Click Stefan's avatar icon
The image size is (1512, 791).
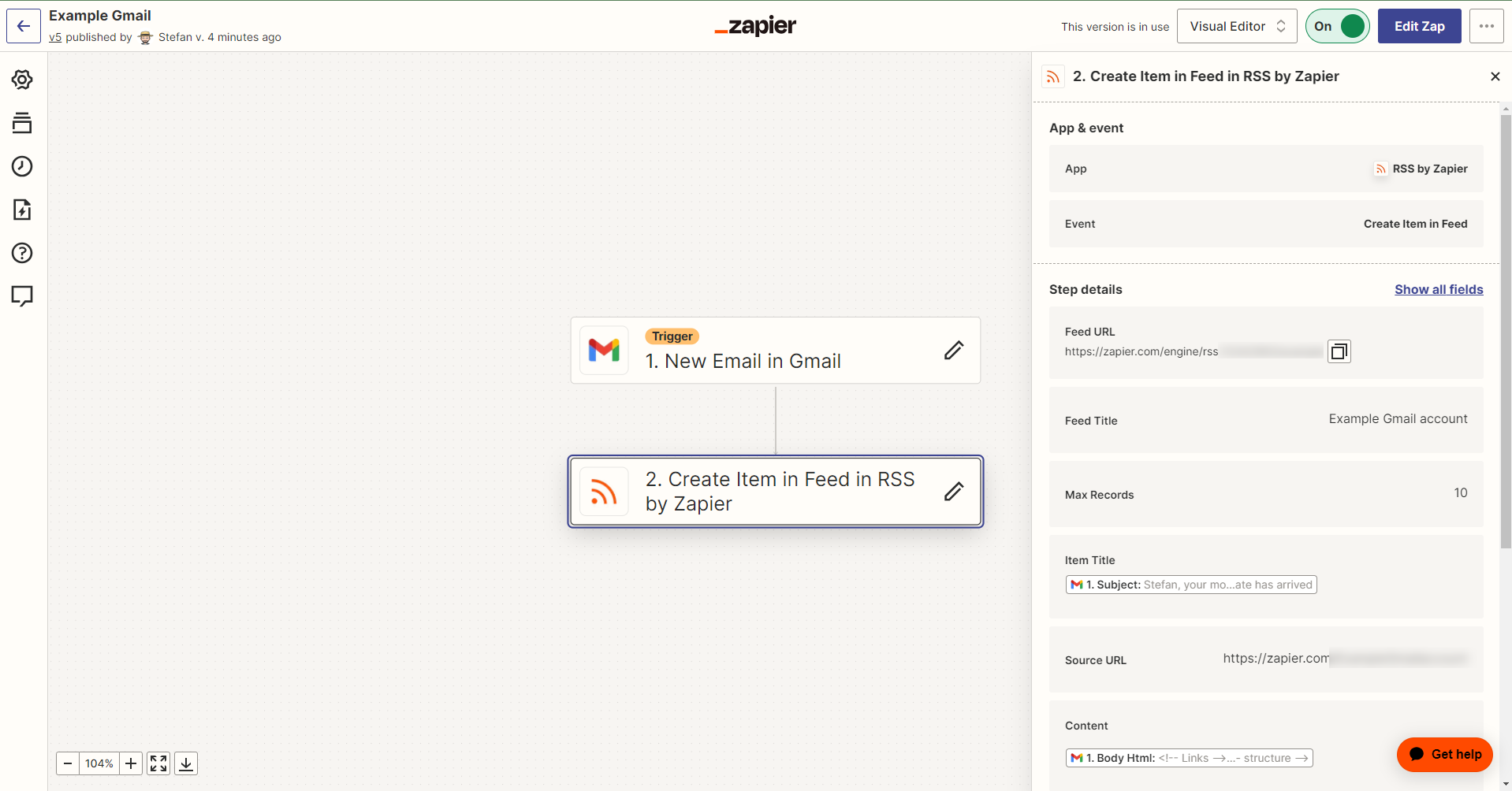145,37
